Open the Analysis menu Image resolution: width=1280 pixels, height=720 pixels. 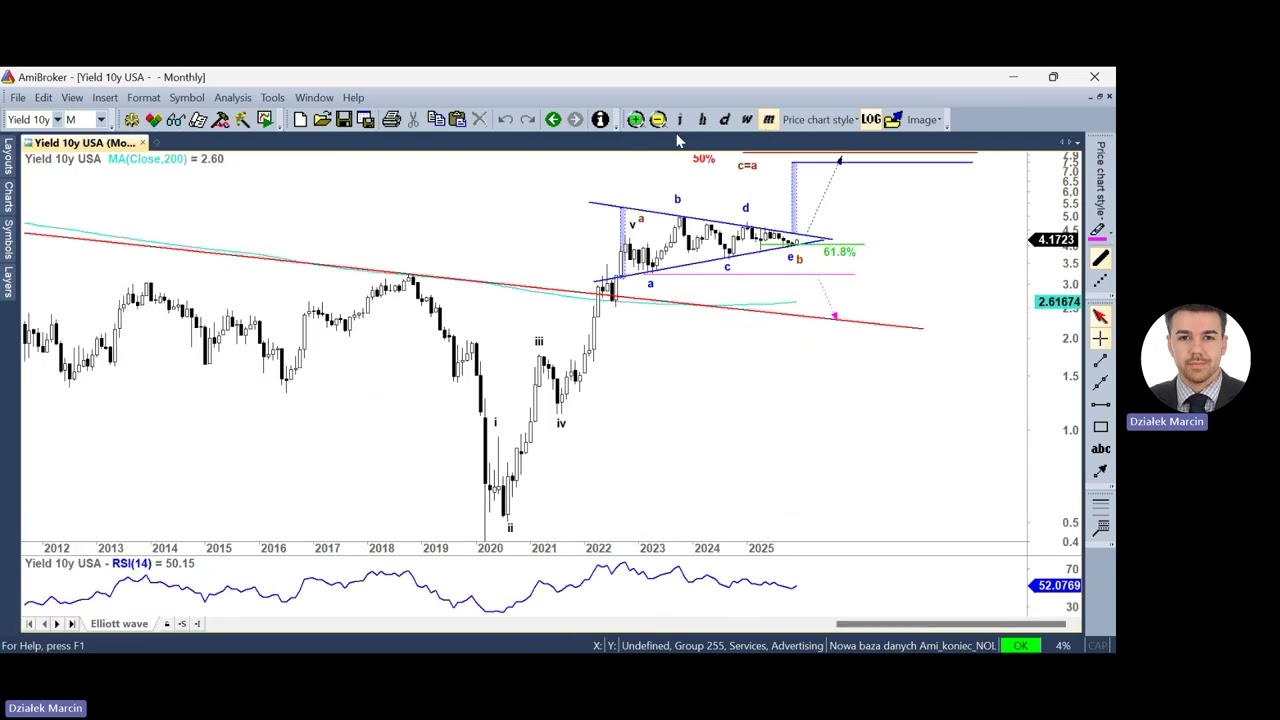(x=232, y=98)
